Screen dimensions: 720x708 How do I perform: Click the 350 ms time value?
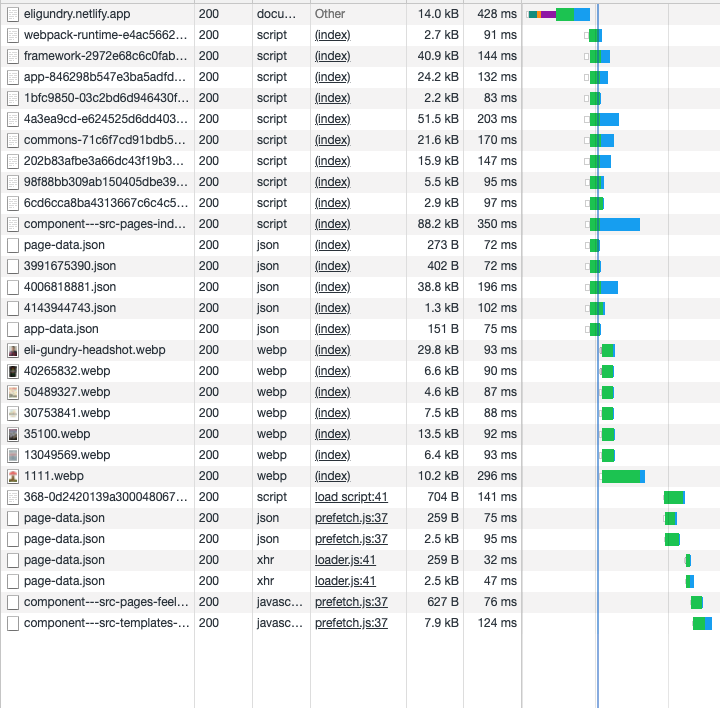[497, 224]
